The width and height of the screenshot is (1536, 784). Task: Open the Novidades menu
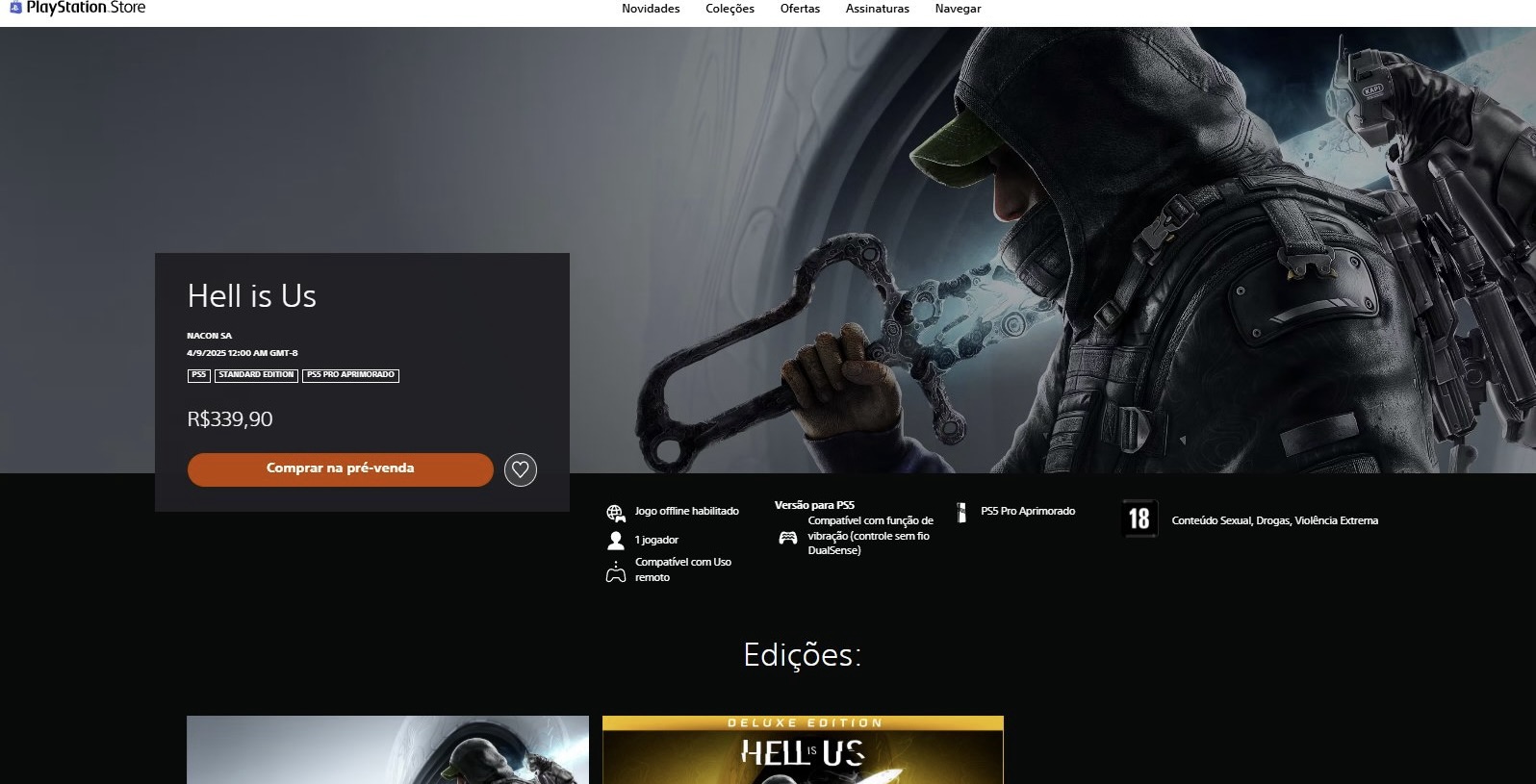pos(651,9)
